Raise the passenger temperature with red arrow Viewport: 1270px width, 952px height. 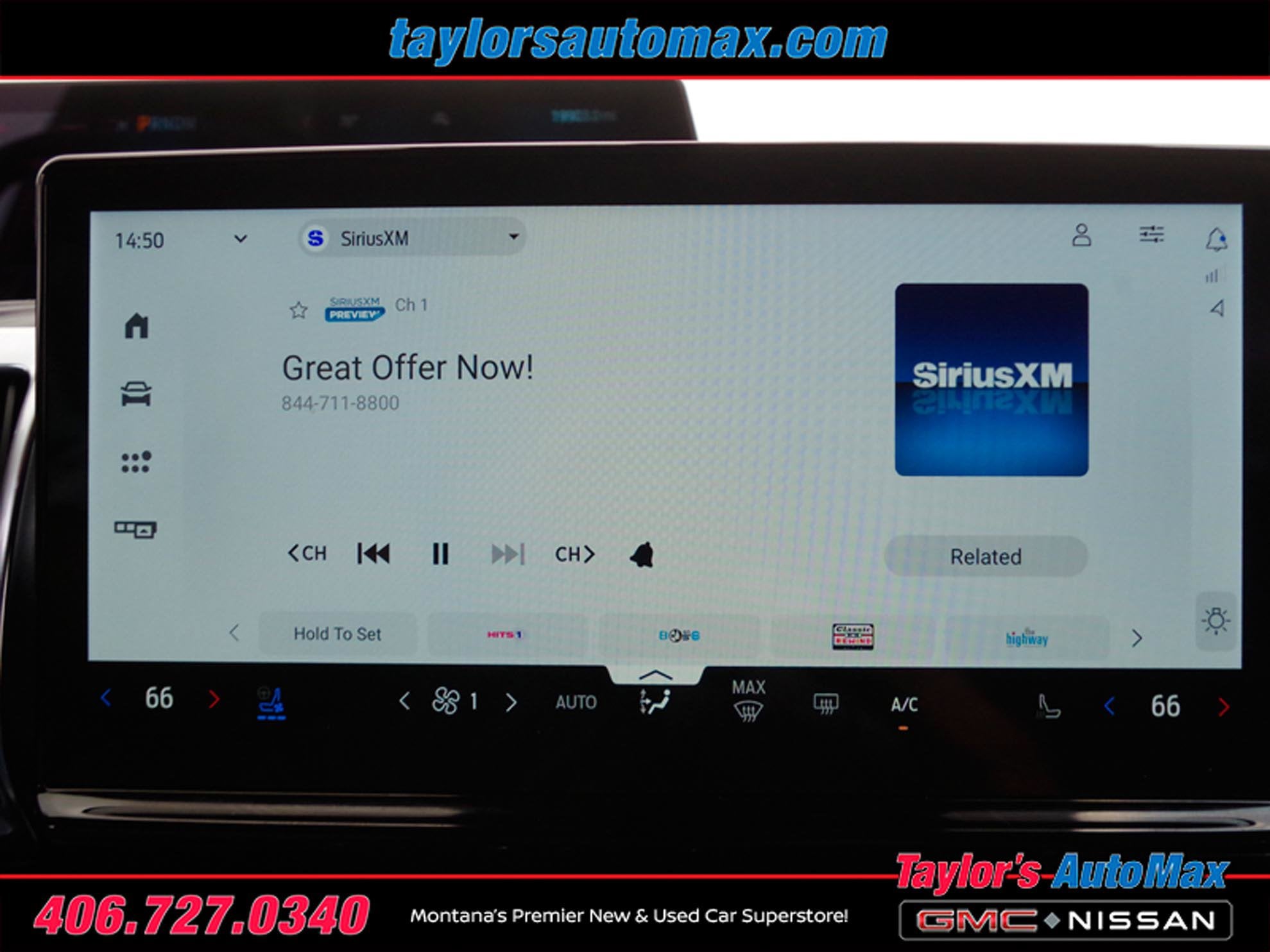(1223, 707)
